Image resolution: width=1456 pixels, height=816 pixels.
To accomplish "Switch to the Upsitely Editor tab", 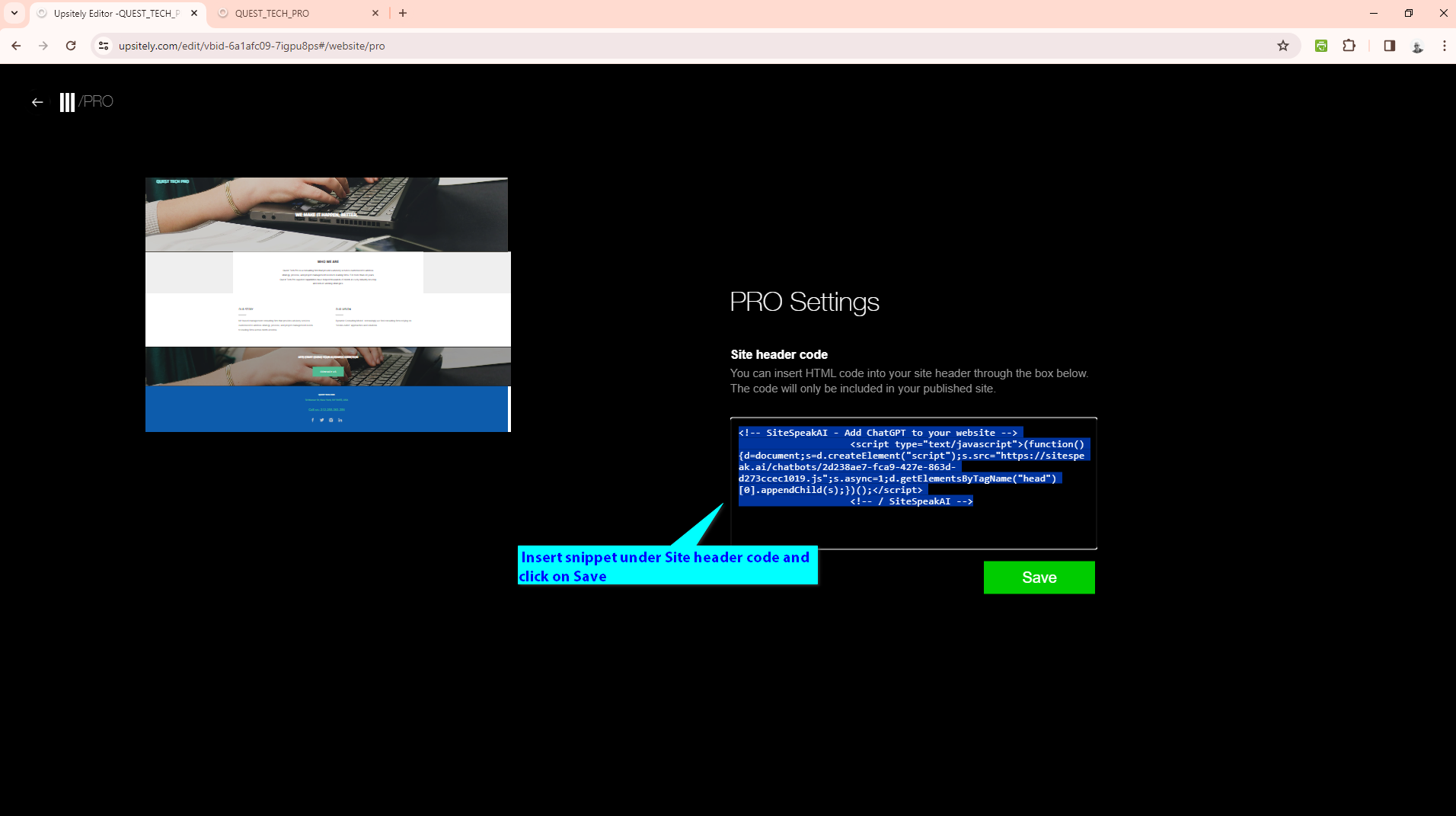I will [x=117, y=14].
